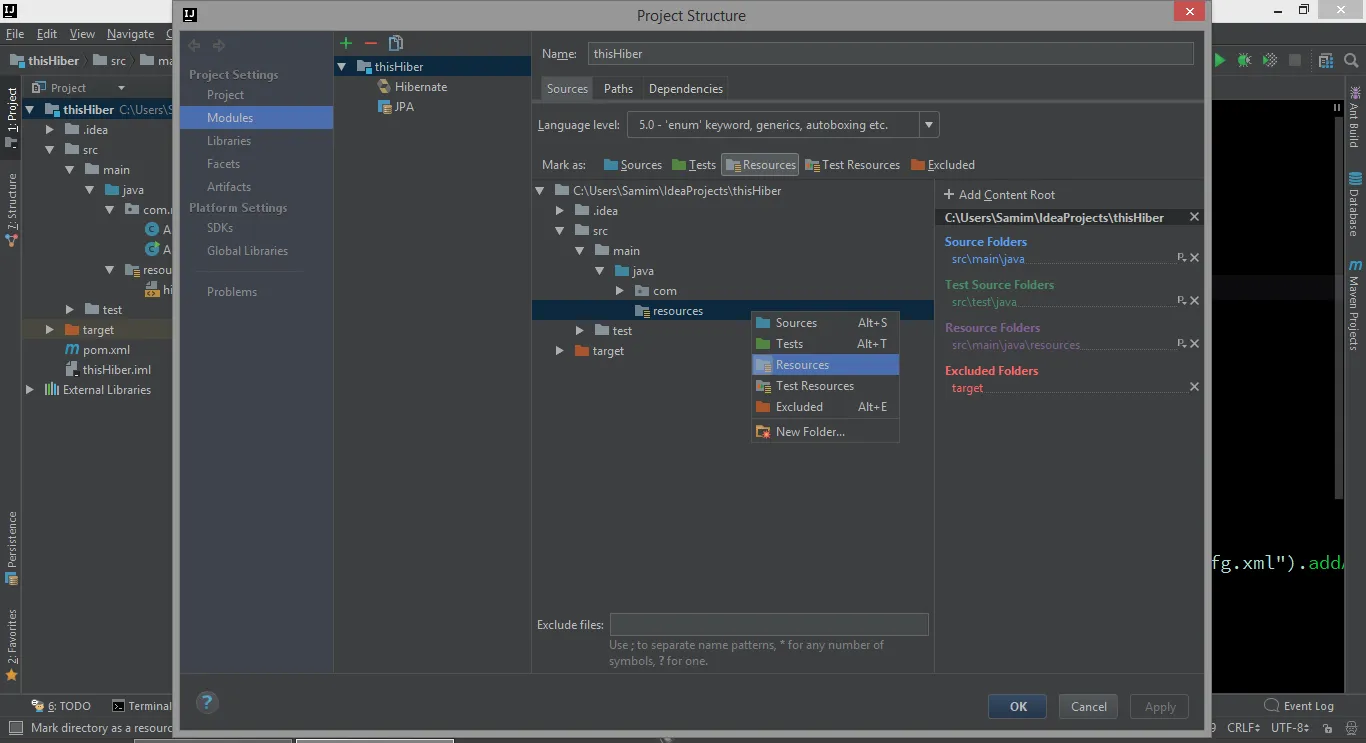Choose Excluded from the context menu

[x=825, y=407]
